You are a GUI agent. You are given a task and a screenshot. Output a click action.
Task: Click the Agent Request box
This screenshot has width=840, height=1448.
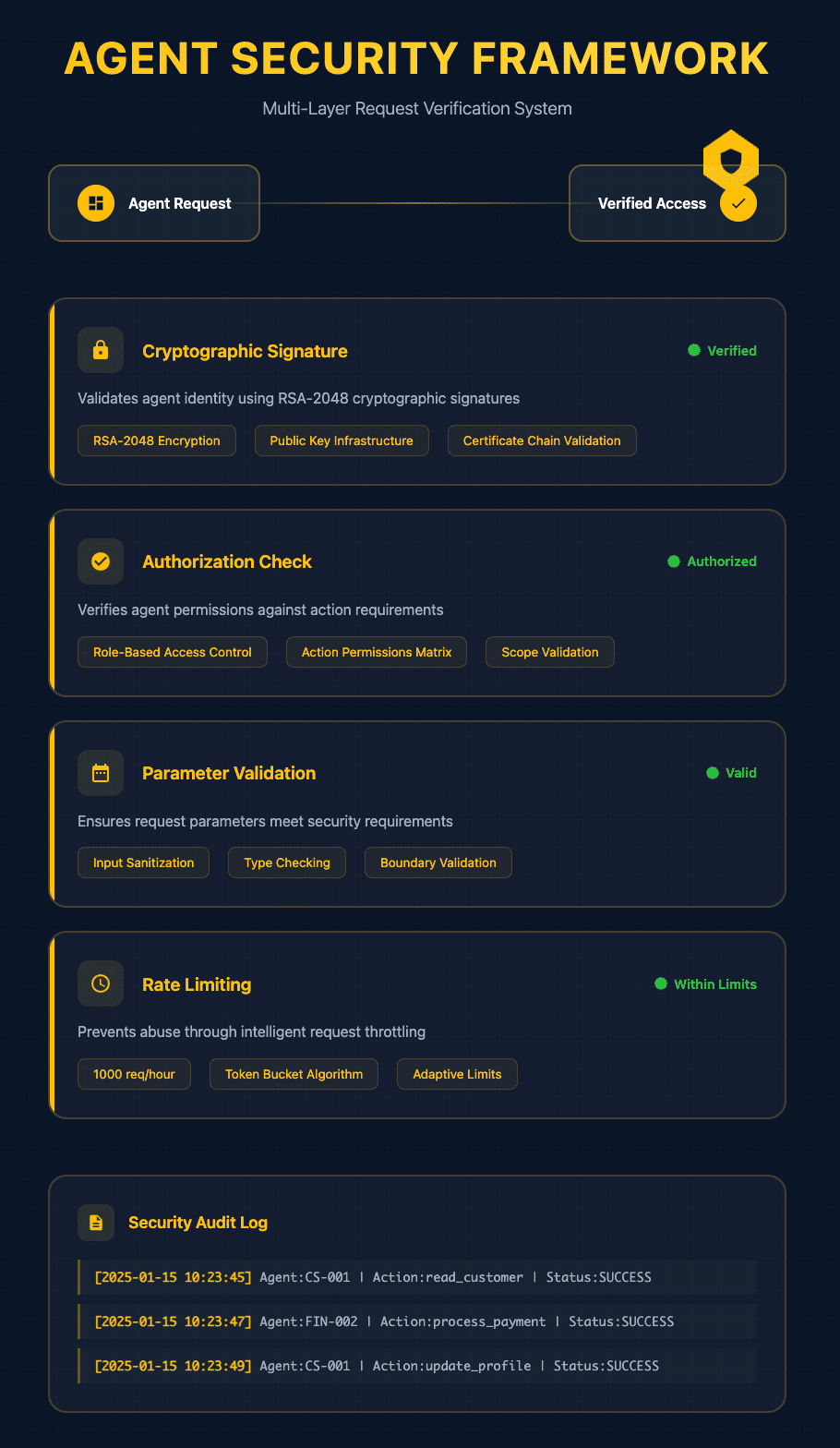click(x=154, y=203)
